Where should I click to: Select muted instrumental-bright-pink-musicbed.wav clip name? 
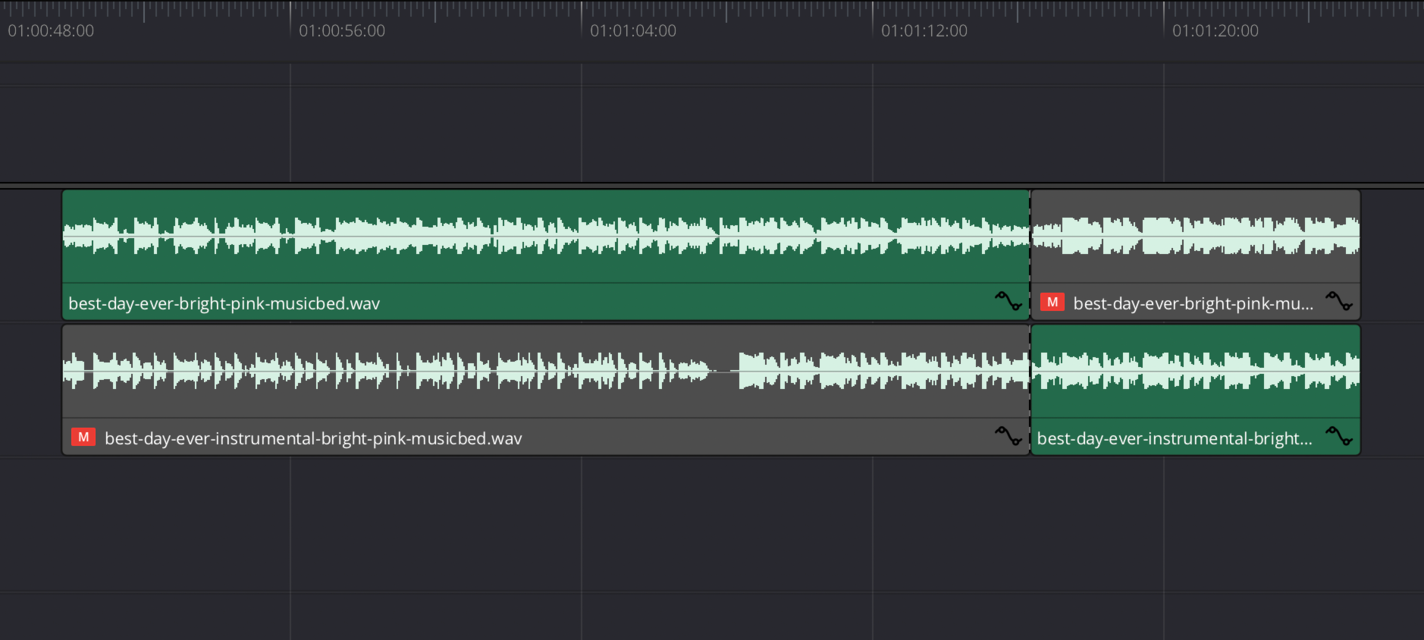coord(313,438)
